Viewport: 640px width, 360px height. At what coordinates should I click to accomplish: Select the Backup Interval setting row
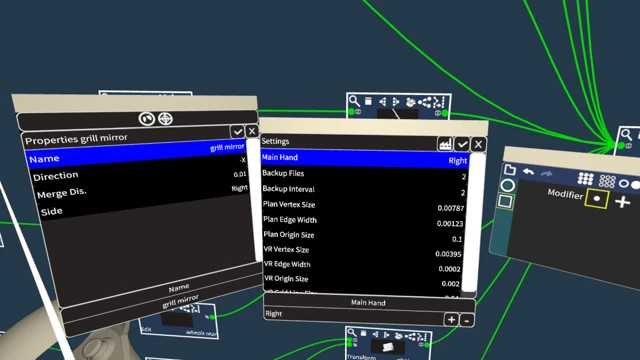[x=364, y=190]
